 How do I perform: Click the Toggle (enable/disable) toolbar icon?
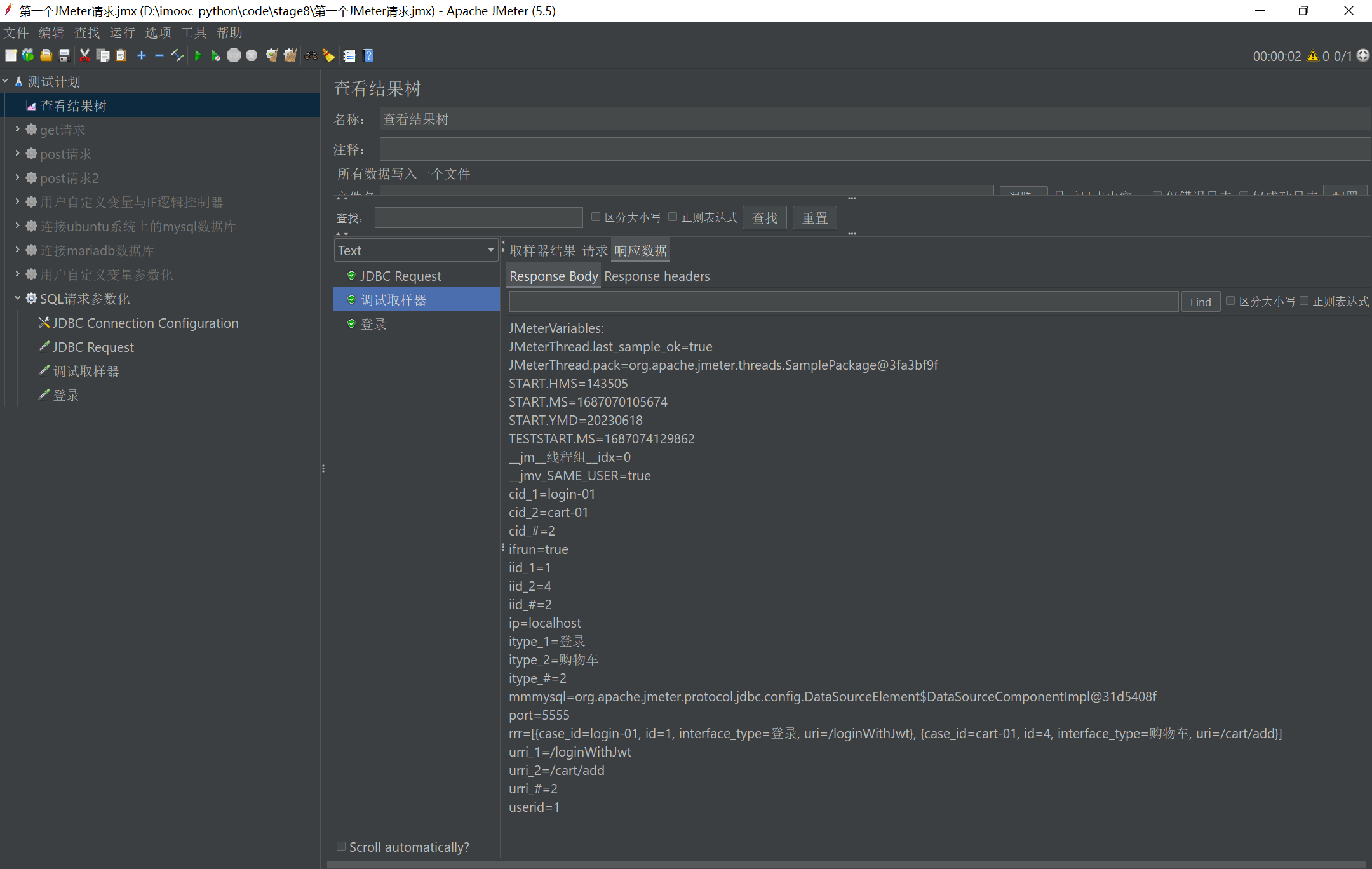177,56
